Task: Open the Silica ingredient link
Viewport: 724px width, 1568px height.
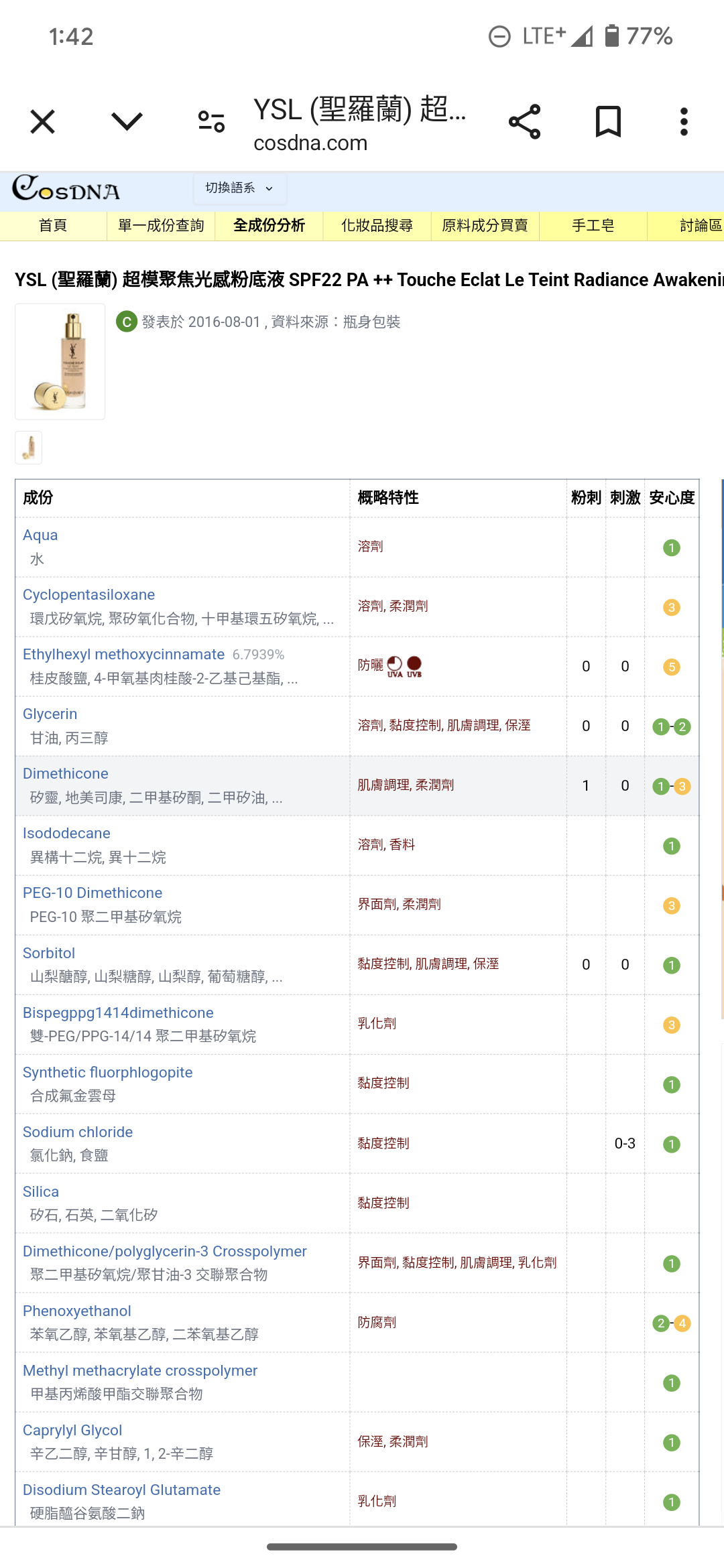Action: click(x=41, y=1192)
